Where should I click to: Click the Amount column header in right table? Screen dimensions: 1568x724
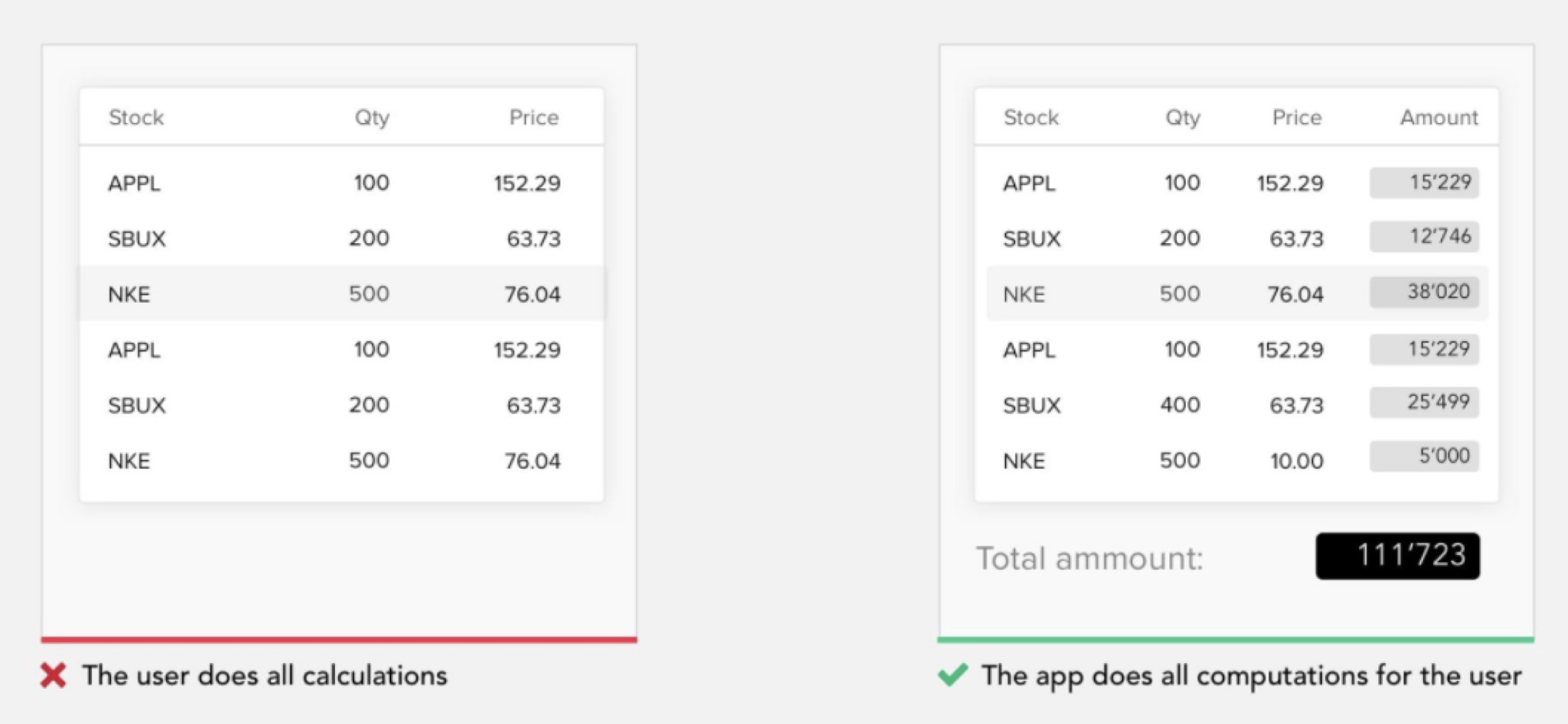pos(1439,117)
